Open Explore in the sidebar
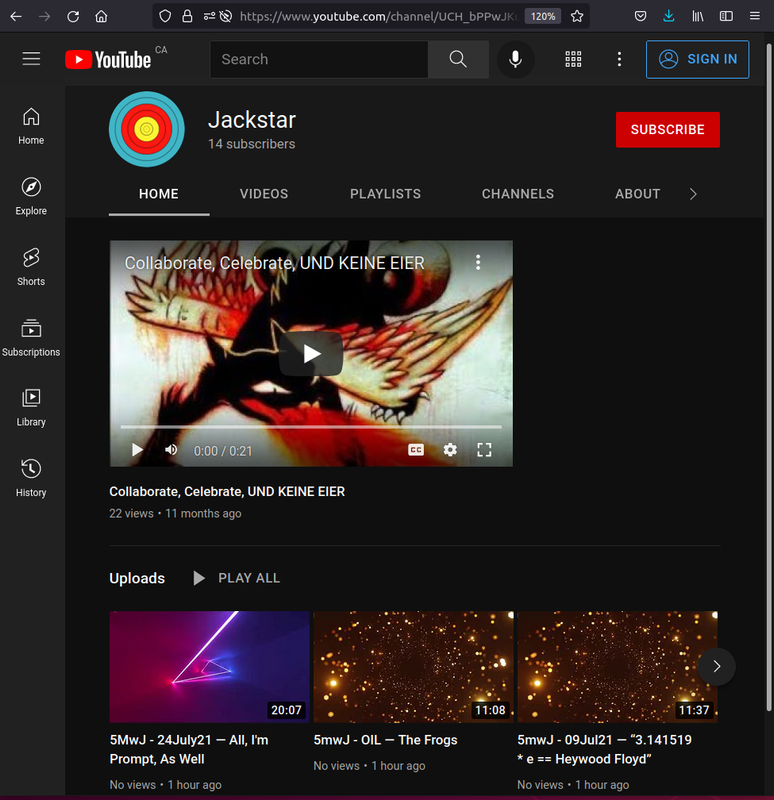774x800 pixels. click(x=31, y=196)
